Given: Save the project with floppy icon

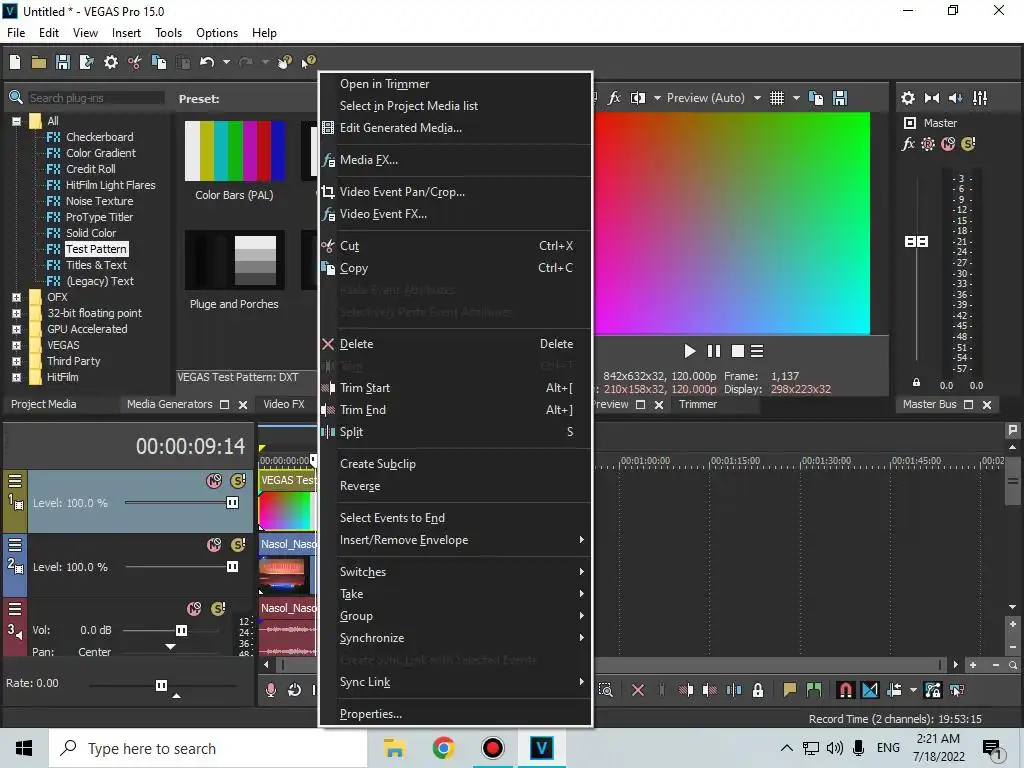Looking at the screenshot, I should [x=63, y=62].
